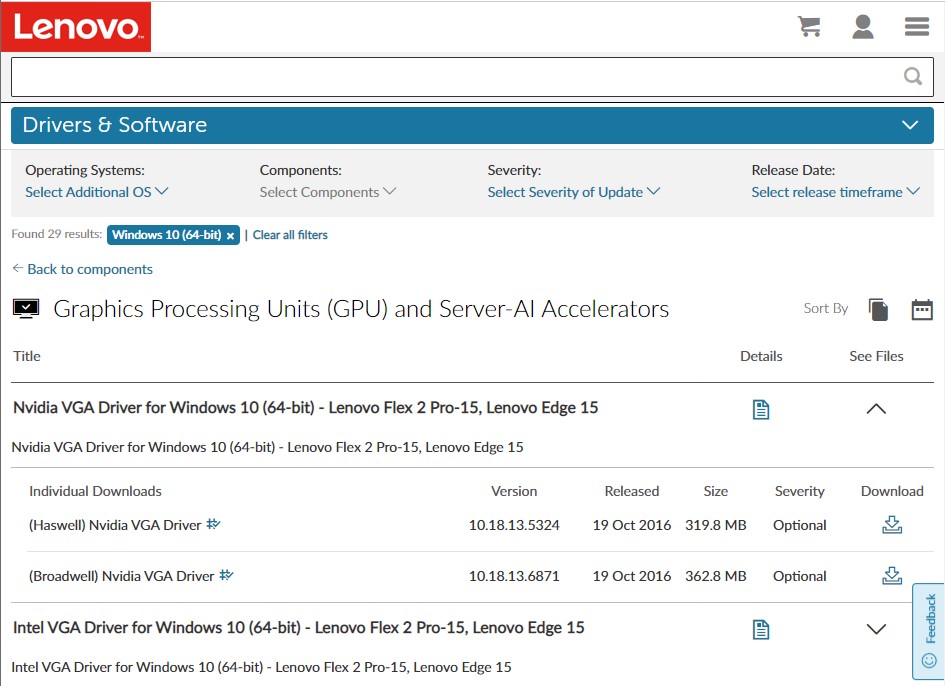Expand the Intel VGA Driver file list
945x686 pixels.
click(876, 629)
